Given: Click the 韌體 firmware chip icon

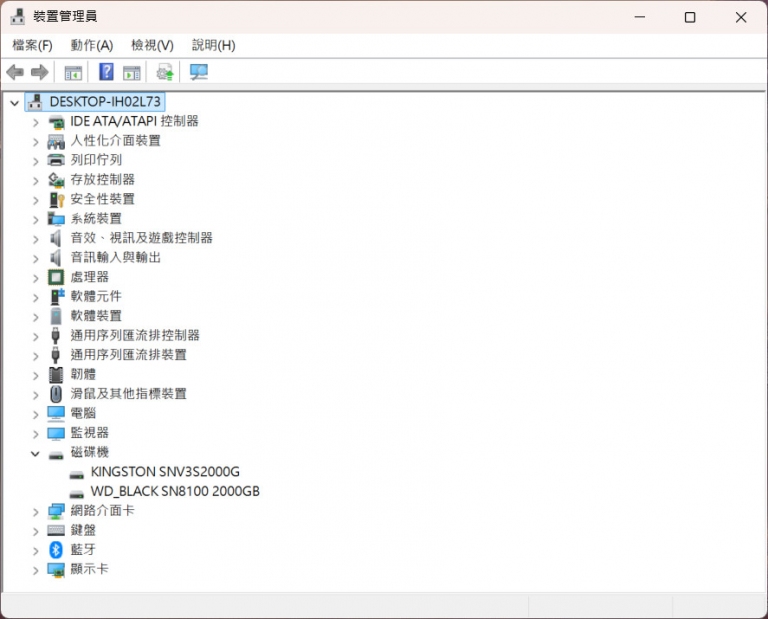Looking at the screenshot, I should click(x=56, y=375).
